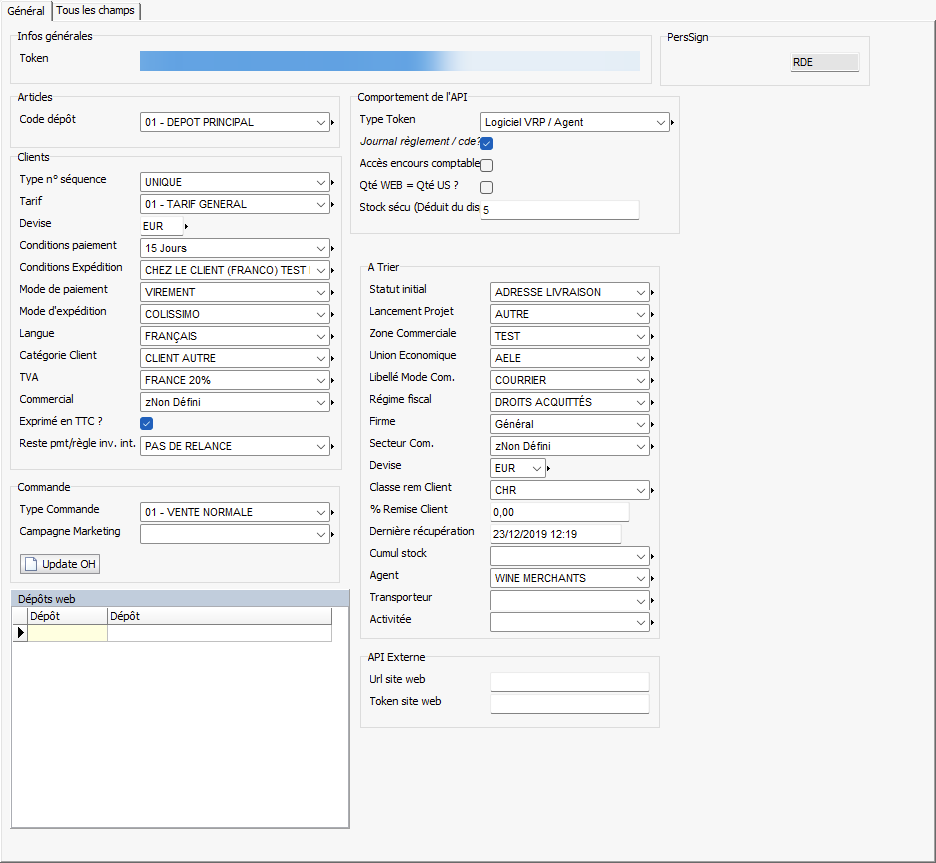
Task: Select the Général tab
Action: (x=26, y=10)
